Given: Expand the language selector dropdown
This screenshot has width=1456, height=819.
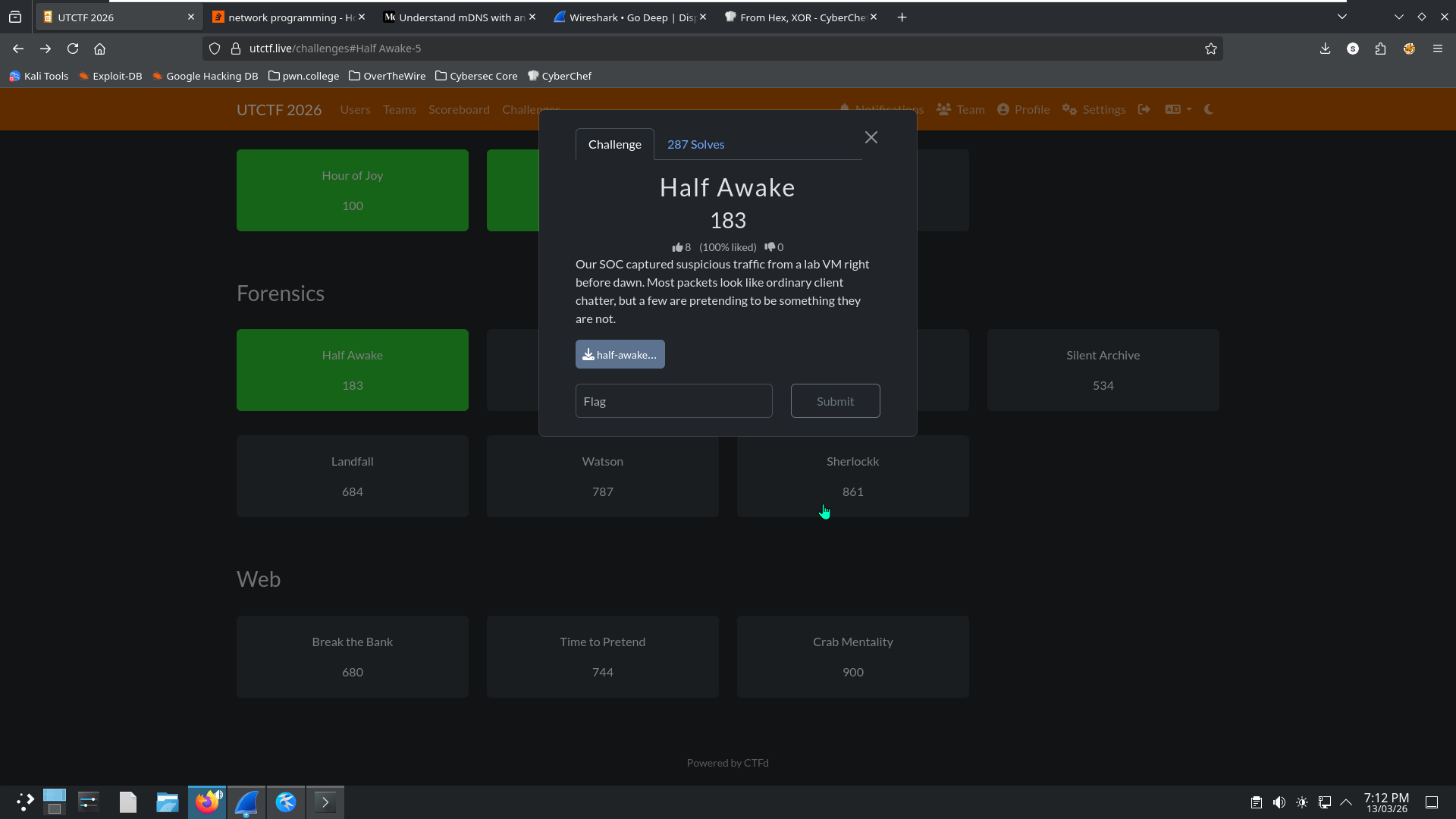Looking at the screenshot, I should (x=1178, y=109).
